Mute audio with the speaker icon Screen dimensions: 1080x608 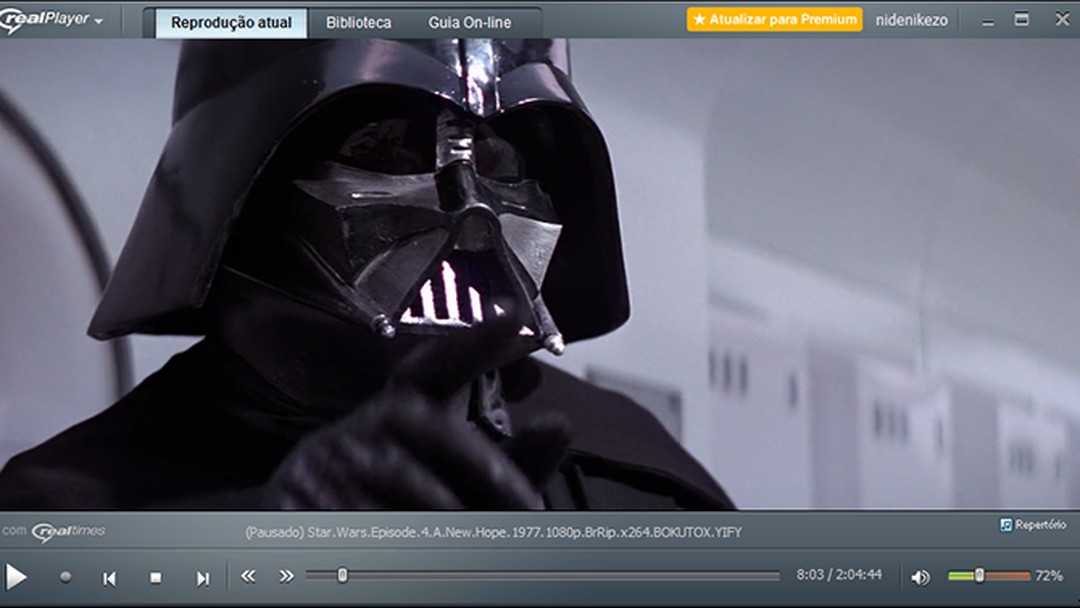click(x=920, y=577)
